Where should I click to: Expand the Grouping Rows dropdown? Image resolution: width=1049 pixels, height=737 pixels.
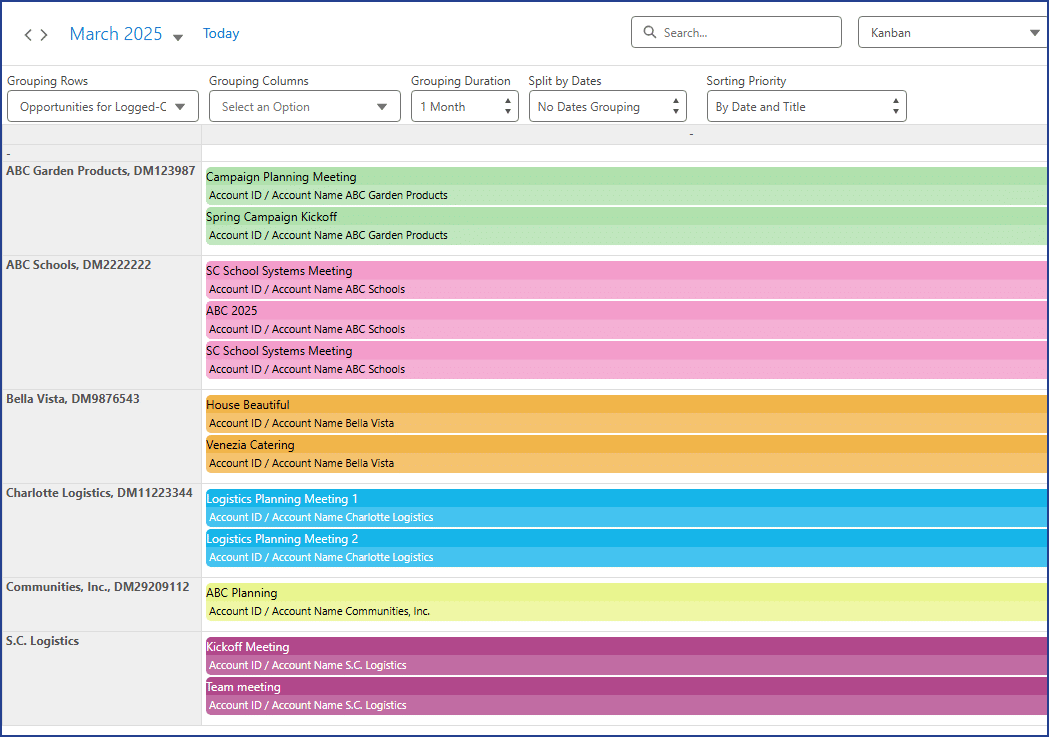(102, 107)
